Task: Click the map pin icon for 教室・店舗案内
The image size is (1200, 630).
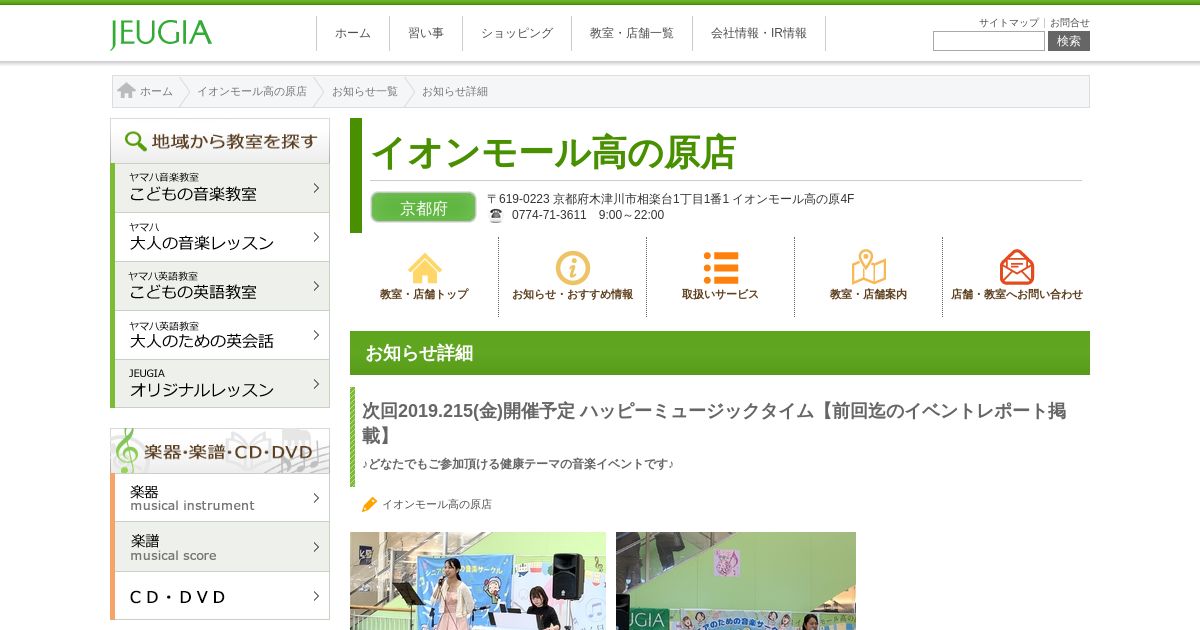Action: [x=869, y=267]
